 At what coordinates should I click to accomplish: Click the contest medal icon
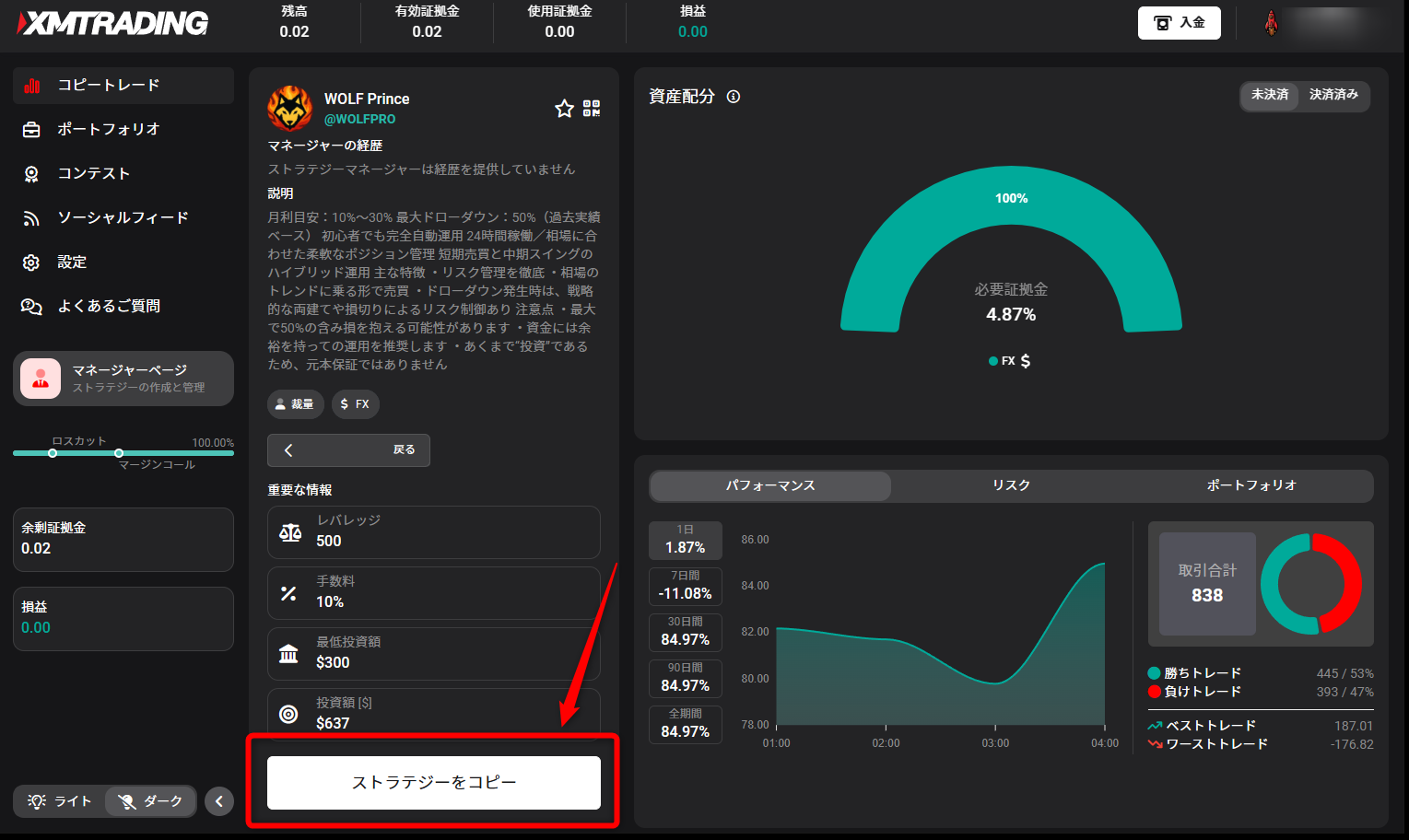coord(31,174)
